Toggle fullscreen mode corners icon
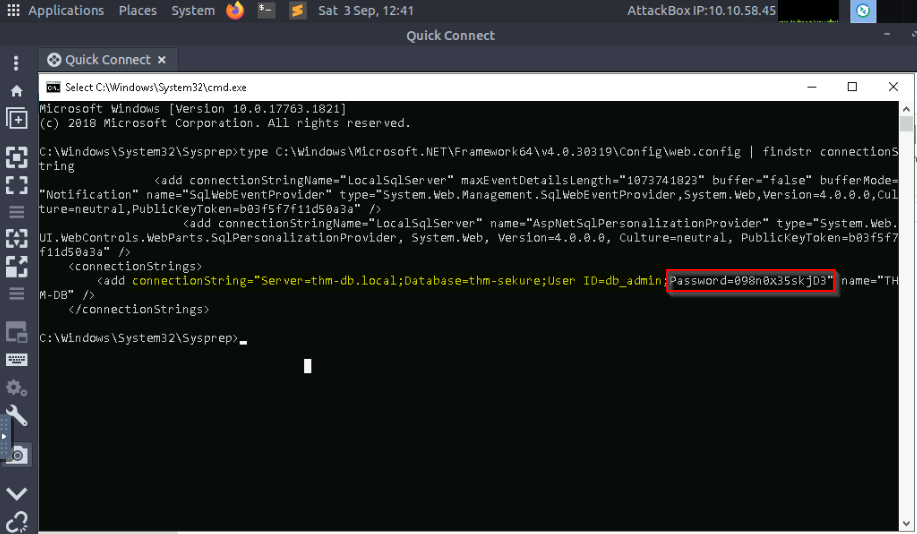The width and height of the screenshot is (917, 534). tap(16, 185)
